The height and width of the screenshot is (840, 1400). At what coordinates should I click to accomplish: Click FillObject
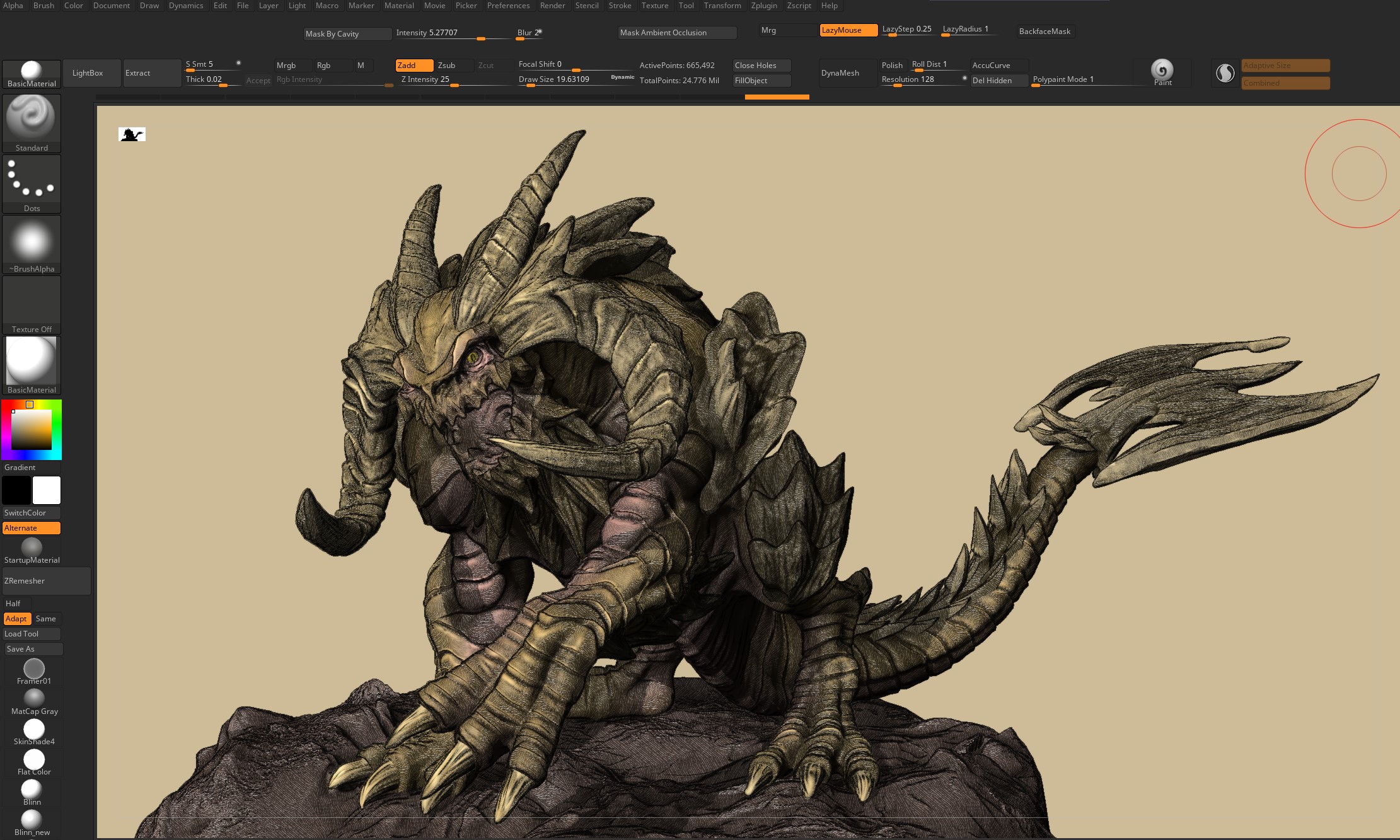[x=761, y=81]
